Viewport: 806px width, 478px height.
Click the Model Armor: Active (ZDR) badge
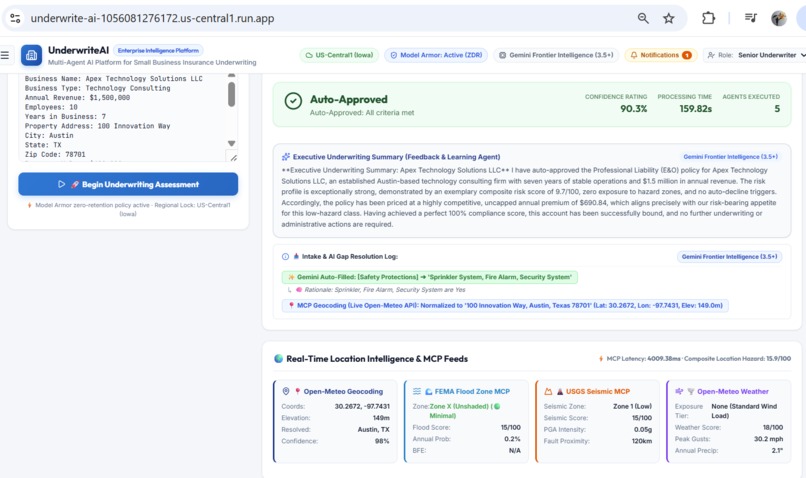coord(436,55)
